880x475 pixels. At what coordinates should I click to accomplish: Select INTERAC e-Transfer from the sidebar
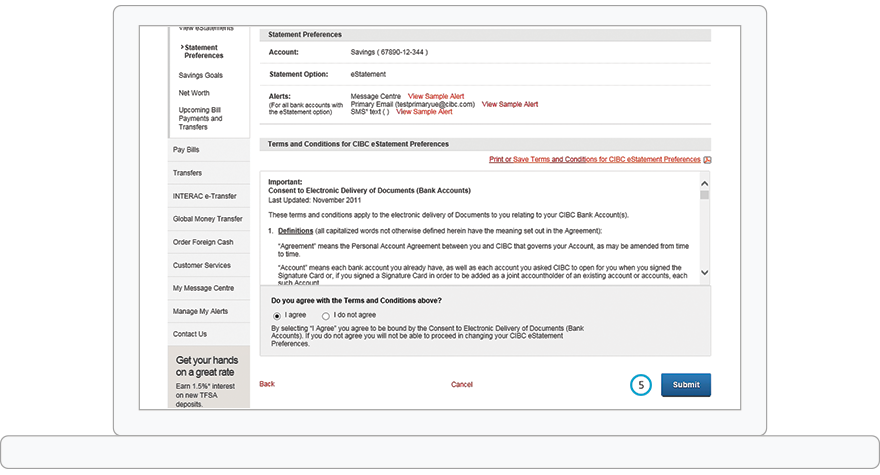coord(204,196)
